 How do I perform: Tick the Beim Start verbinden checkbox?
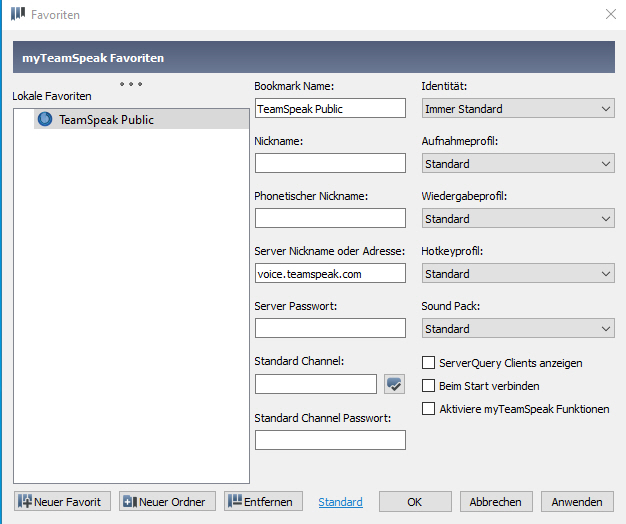click(428, 386)
